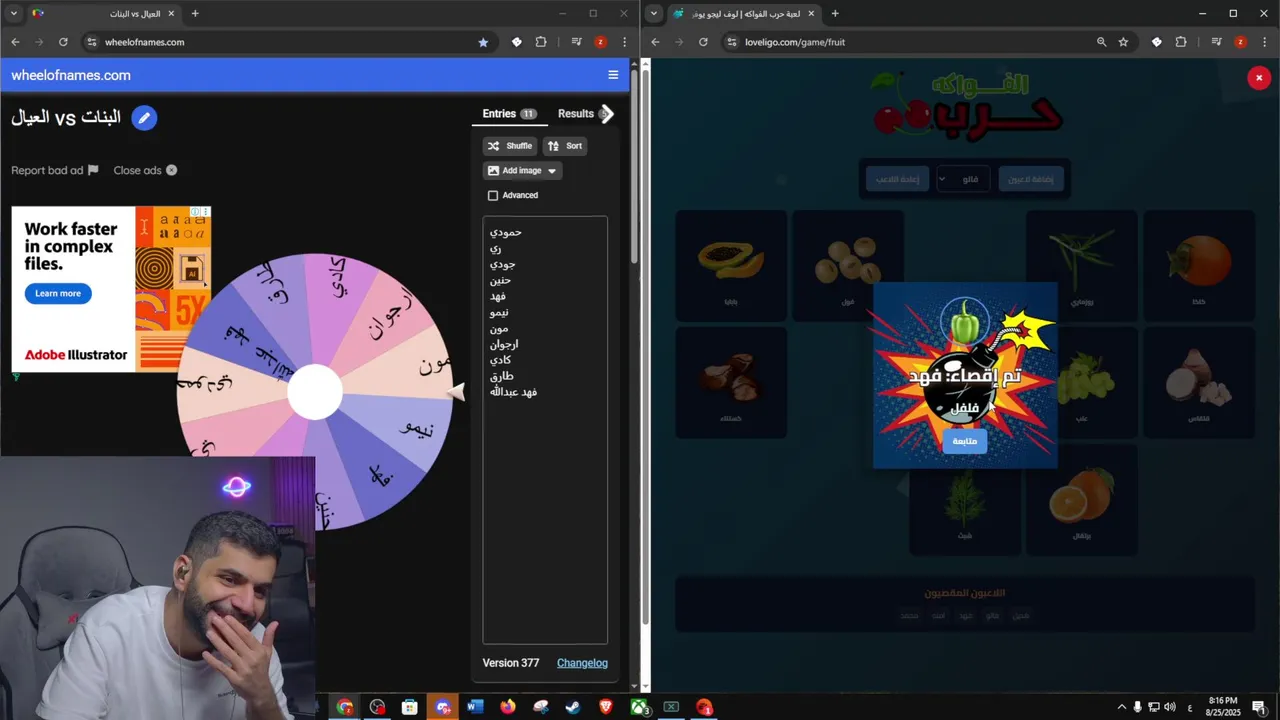
Task: Open Chrome menu in loveligo window
Action: click(x=1264, y=42)
